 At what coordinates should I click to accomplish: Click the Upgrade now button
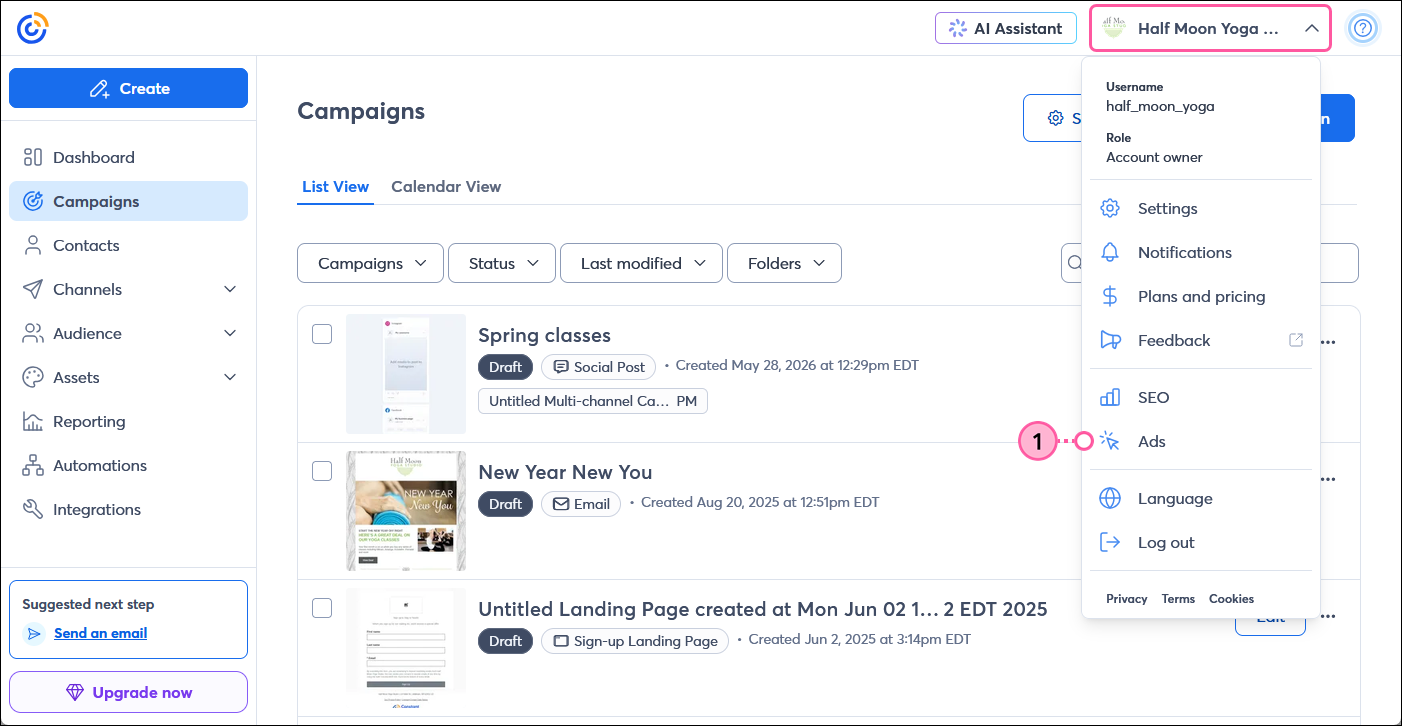(128, 692)
